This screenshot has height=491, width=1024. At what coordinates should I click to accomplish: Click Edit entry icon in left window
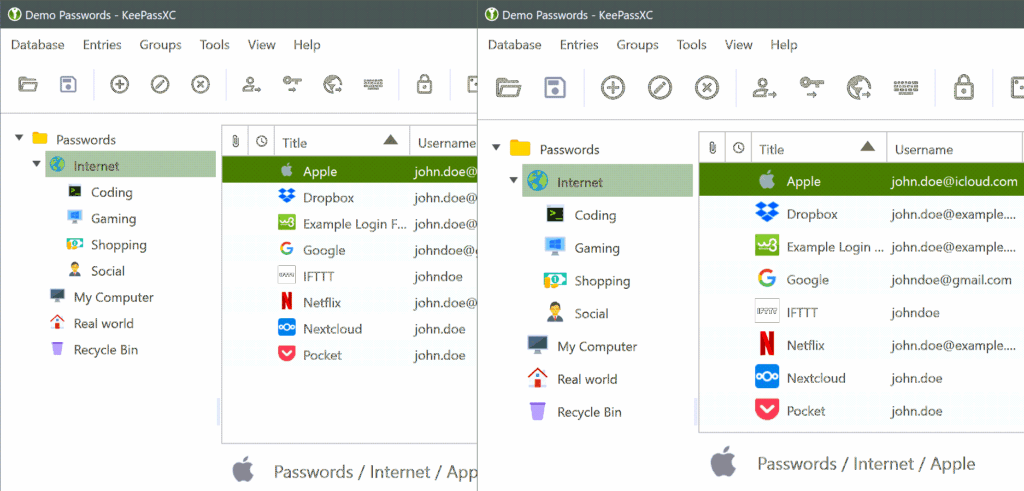pos(160,84)
